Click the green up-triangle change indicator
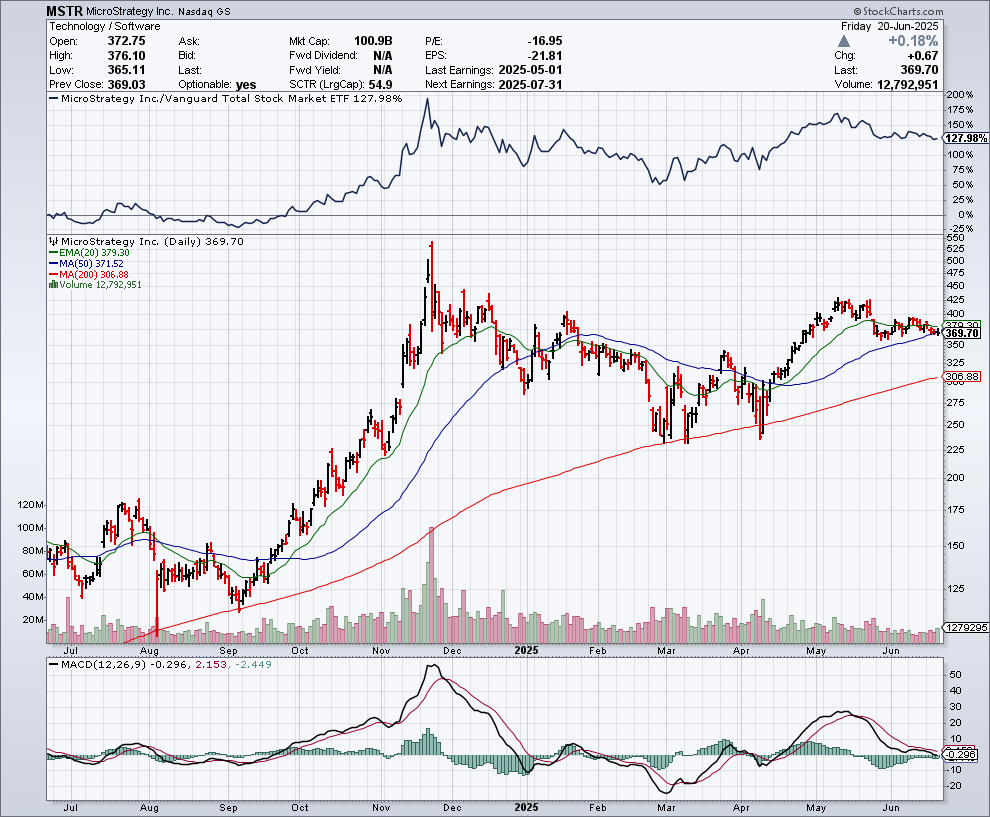 click(x=844, y=41)
